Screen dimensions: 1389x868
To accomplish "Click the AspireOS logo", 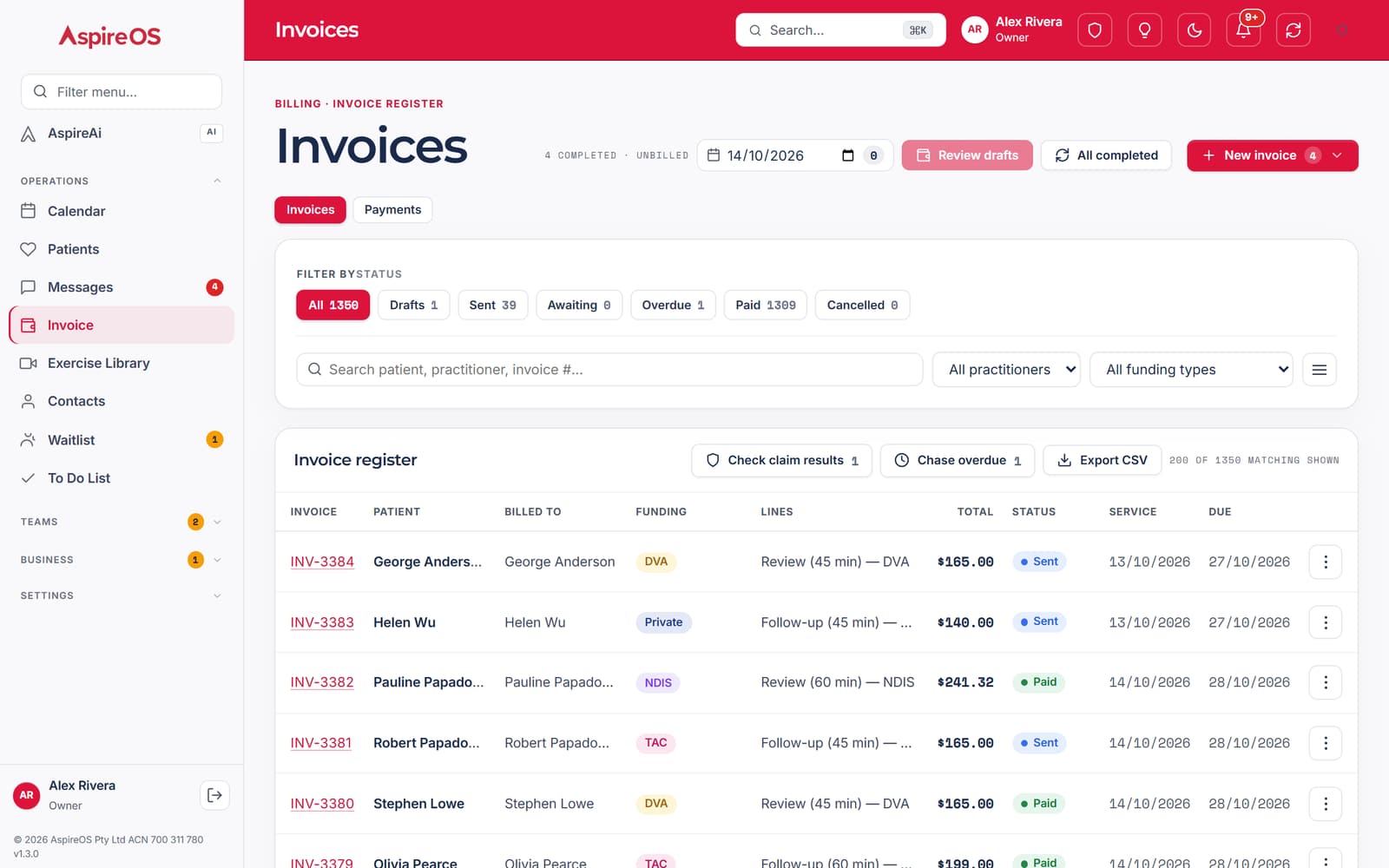I will pos(110,36).
